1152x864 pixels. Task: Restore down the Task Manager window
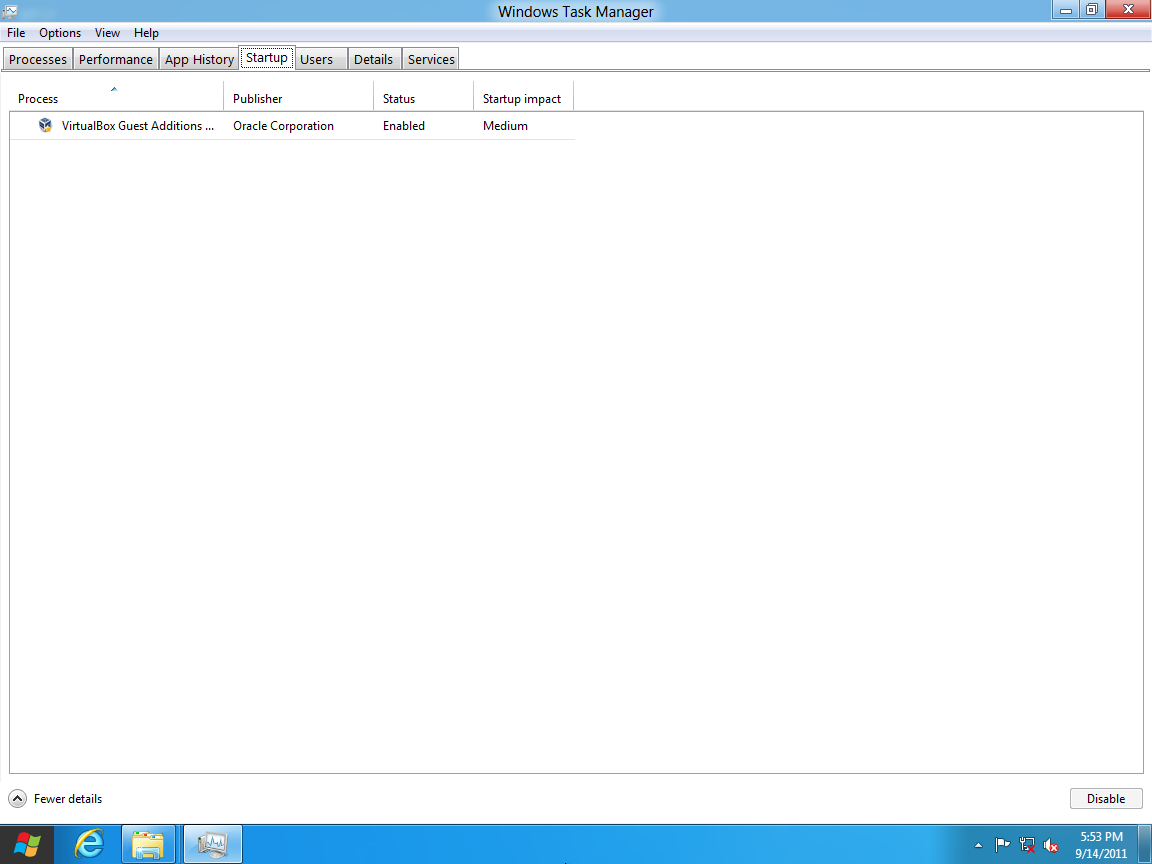1092,10
